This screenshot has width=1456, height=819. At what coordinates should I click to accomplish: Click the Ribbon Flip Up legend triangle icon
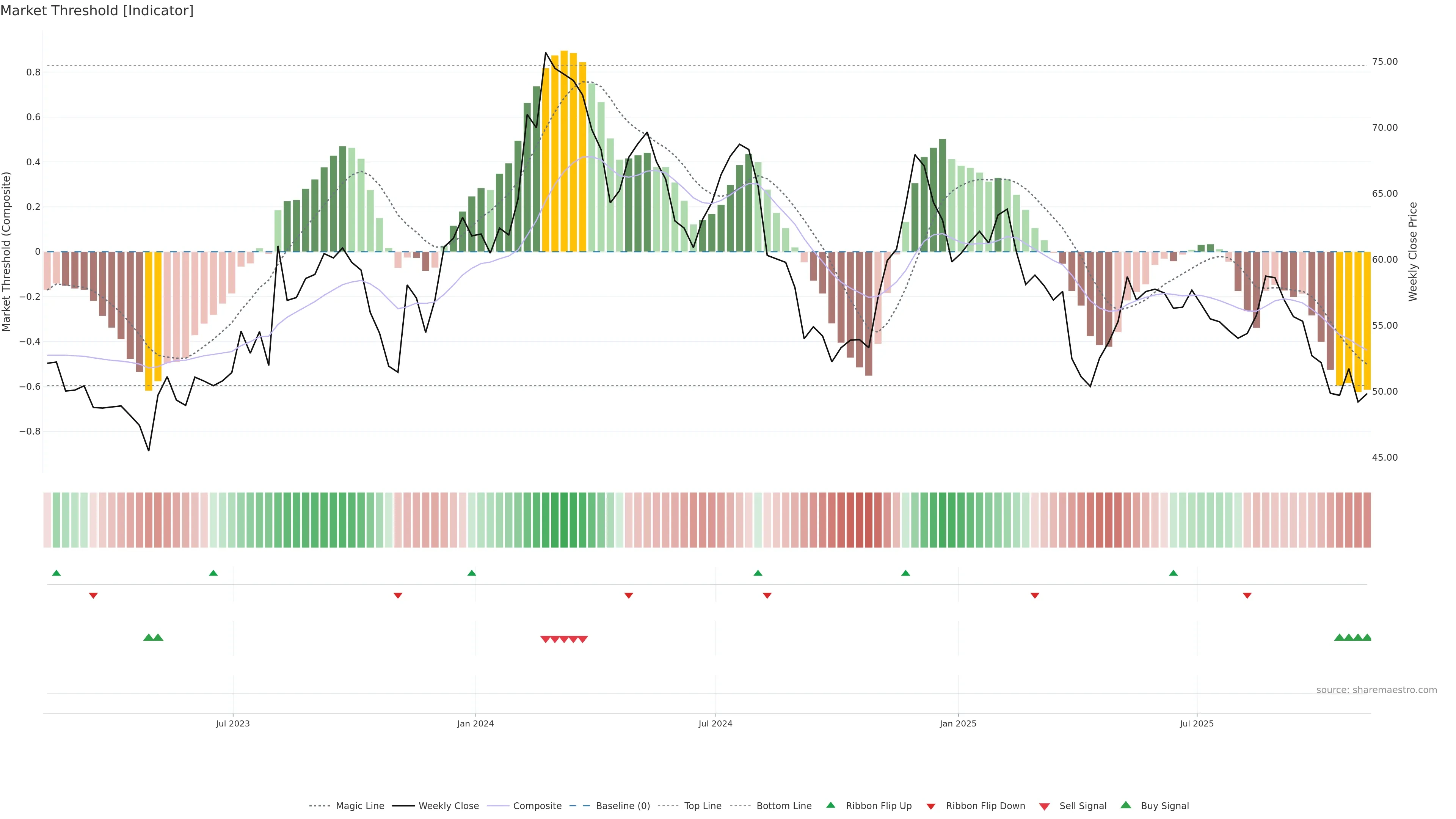830,805
